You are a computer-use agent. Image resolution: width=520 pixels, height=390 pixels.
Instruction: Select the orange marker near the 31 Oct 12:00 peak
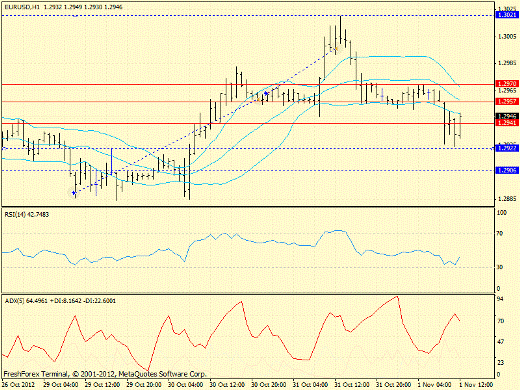[x=336, y=49]
